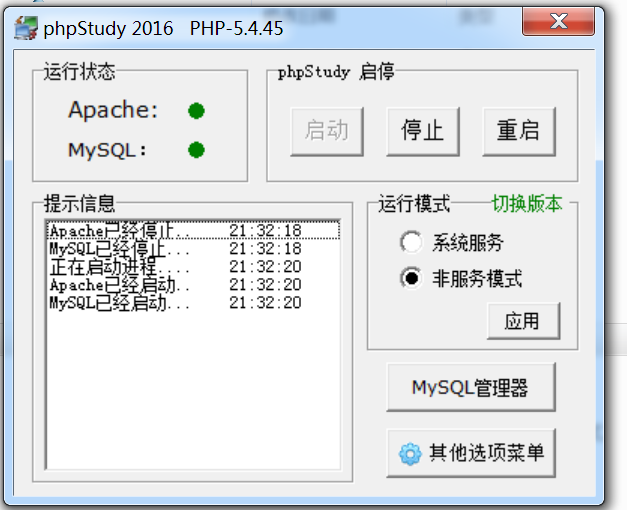Stop services with the 停止 button

(x=423, y=131)
